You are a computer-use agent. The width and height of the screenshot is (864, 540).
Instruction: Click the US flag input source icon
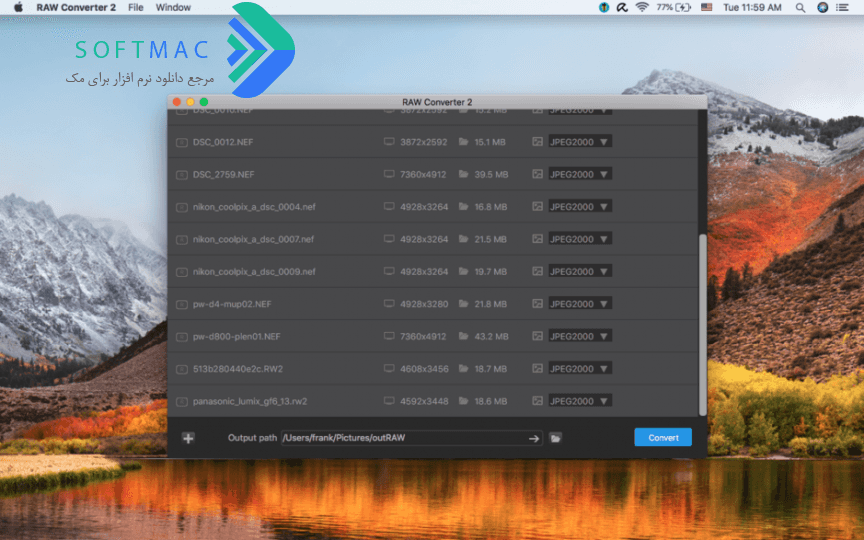[706, 7]
